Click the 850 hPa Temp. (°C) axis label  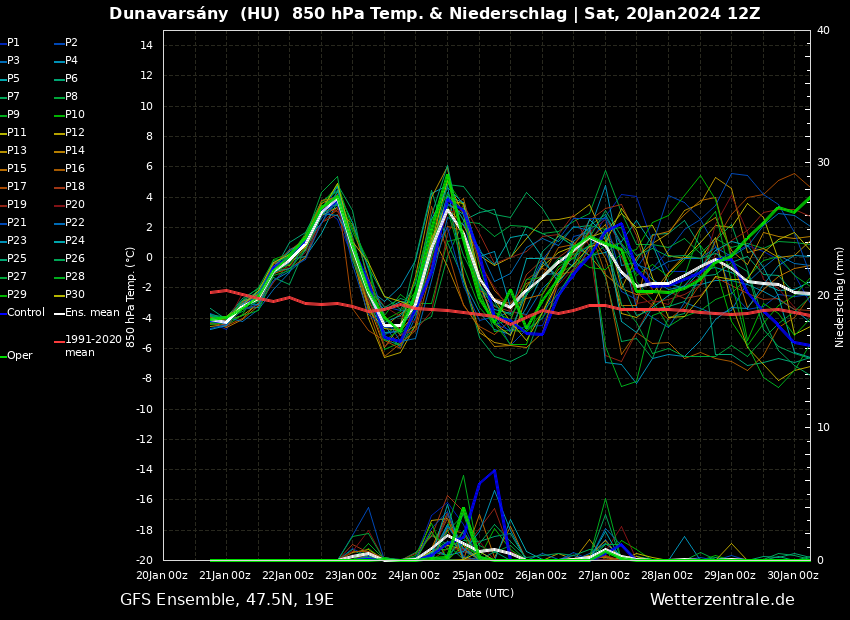[131, 297]
